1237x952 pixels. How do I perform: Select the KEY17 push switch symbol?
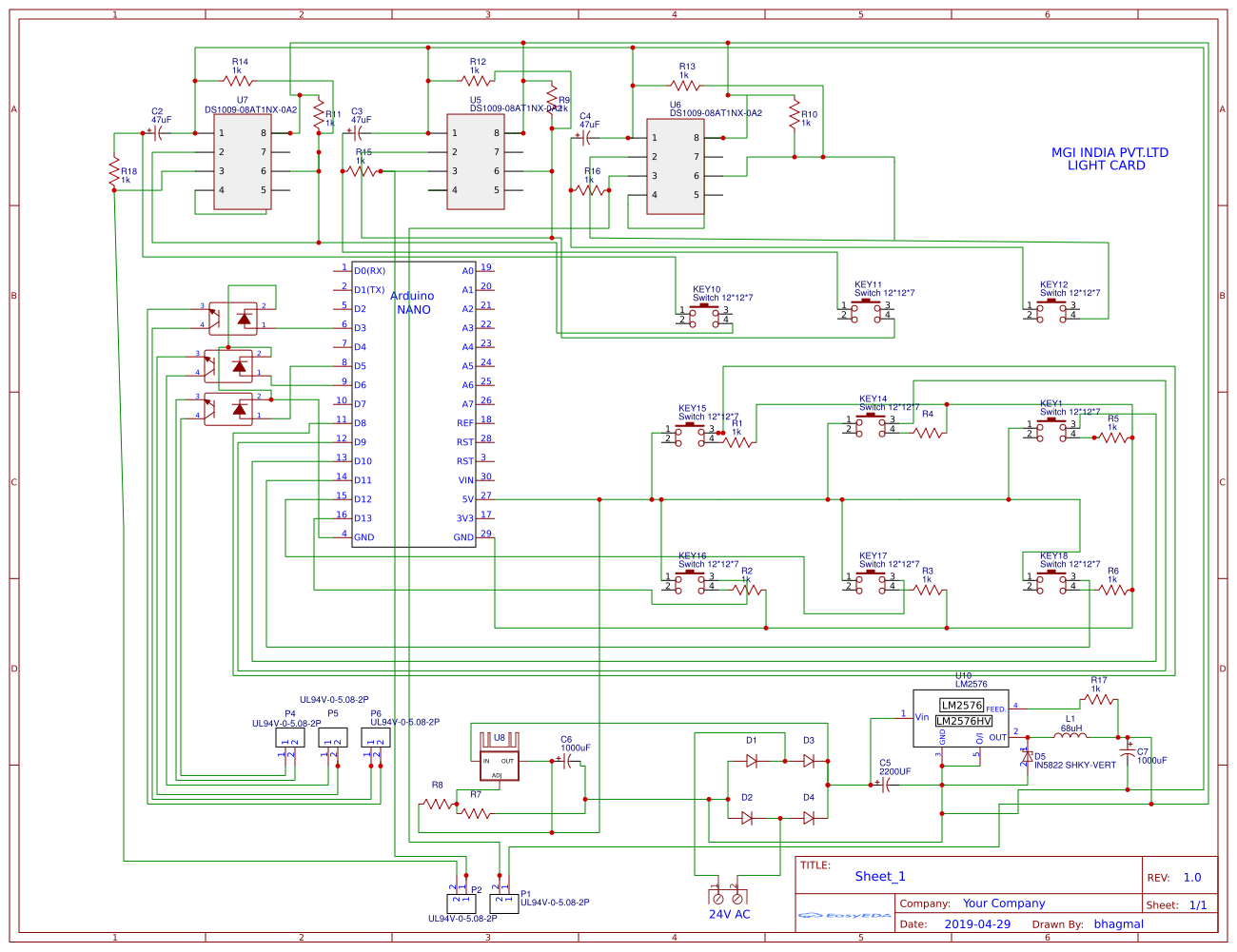coord(872,581)
